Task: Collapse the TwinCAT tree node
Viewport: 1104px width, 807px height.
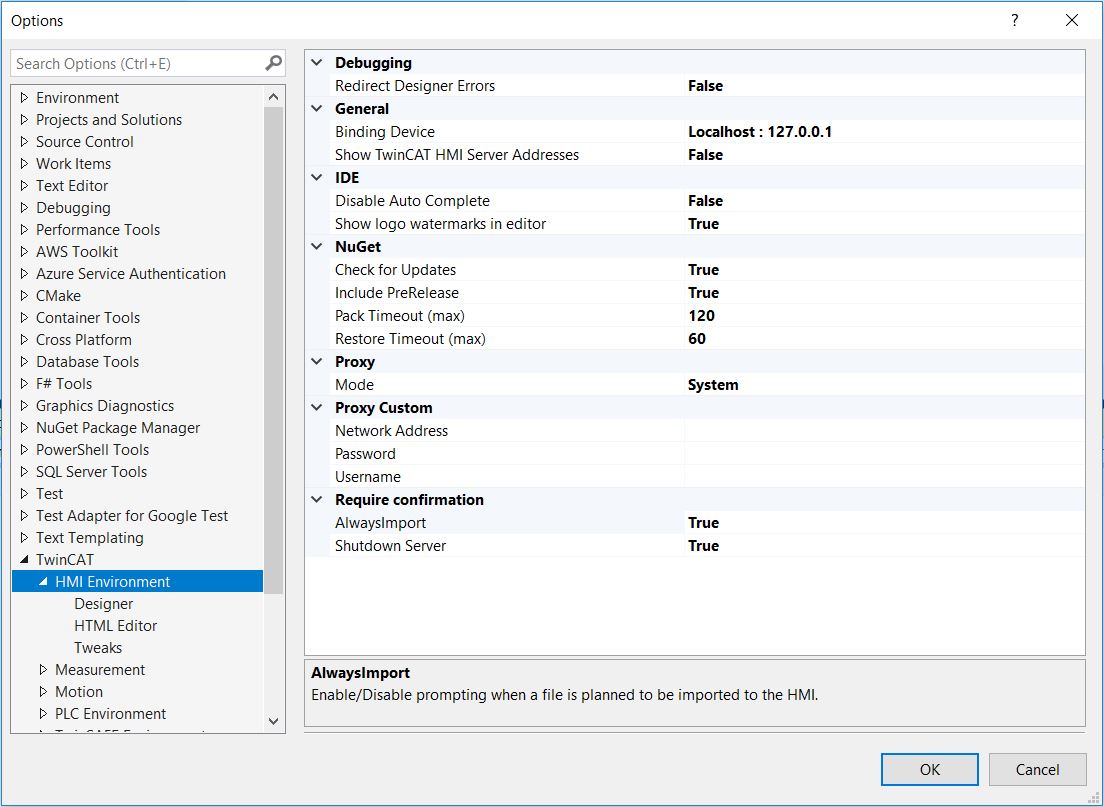Action: click(25, 559)
